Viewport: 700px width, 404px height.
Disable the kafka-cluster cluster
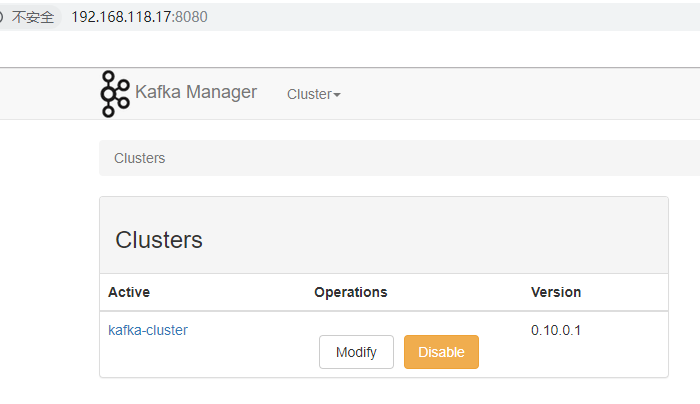(441, 352)
